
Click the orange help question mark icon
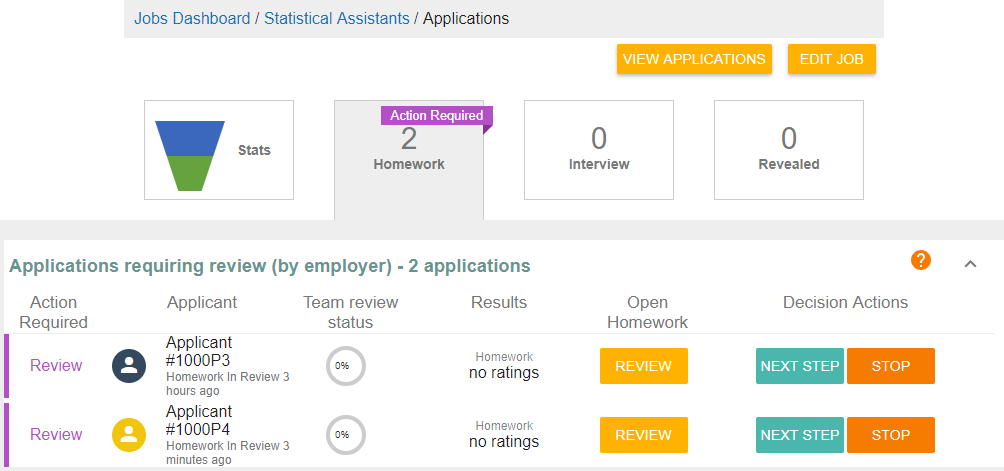(x=921, y=260)
